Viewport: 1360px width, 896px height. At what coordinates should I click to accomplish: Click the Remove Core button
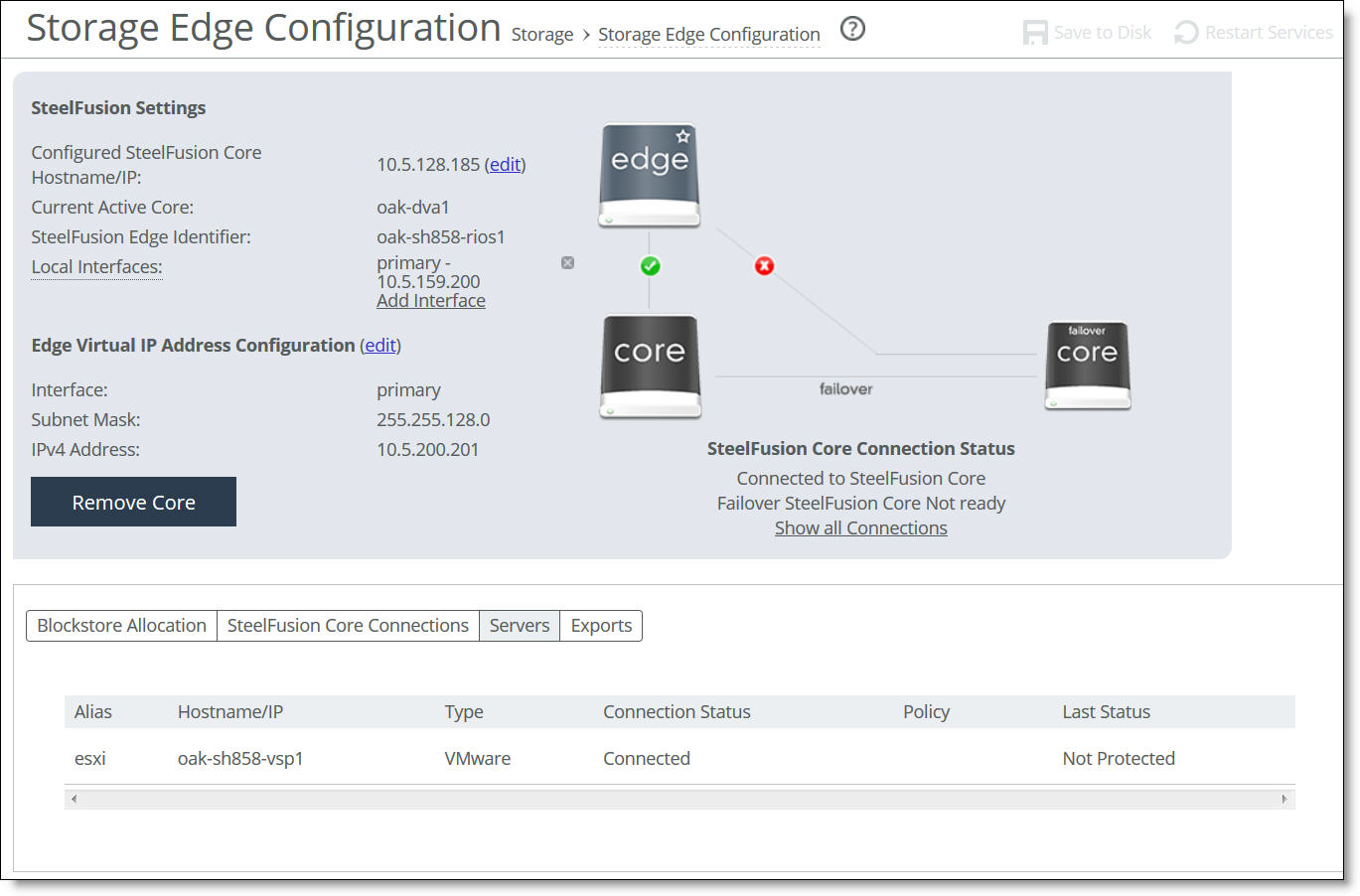click(x=133, y=502)
